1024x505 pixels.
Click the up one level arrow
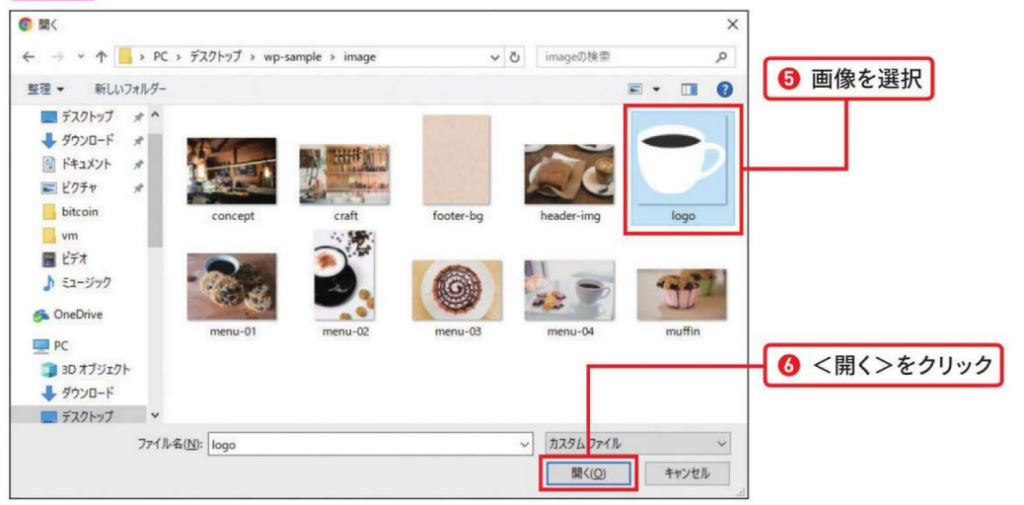coord(100,57)
